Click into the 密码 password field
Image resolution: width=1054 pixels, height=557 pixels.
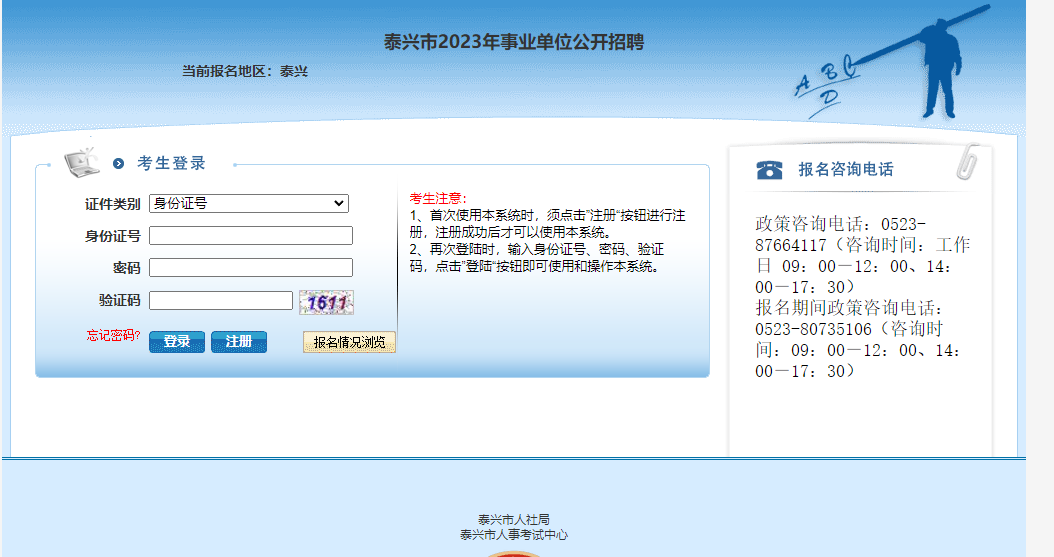click(250, 268)
